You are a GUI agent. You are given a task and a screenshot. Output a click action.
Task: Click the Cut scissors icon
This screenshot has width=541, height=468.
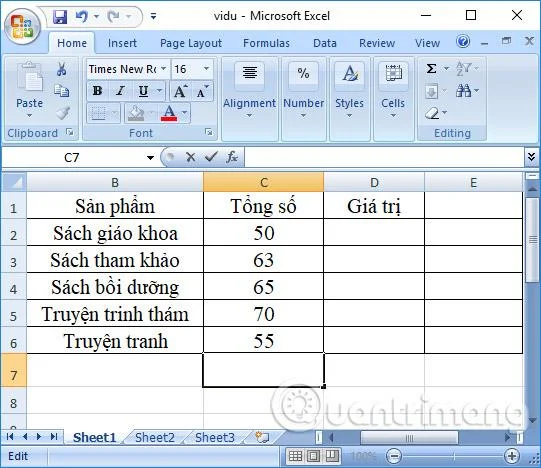61,69
